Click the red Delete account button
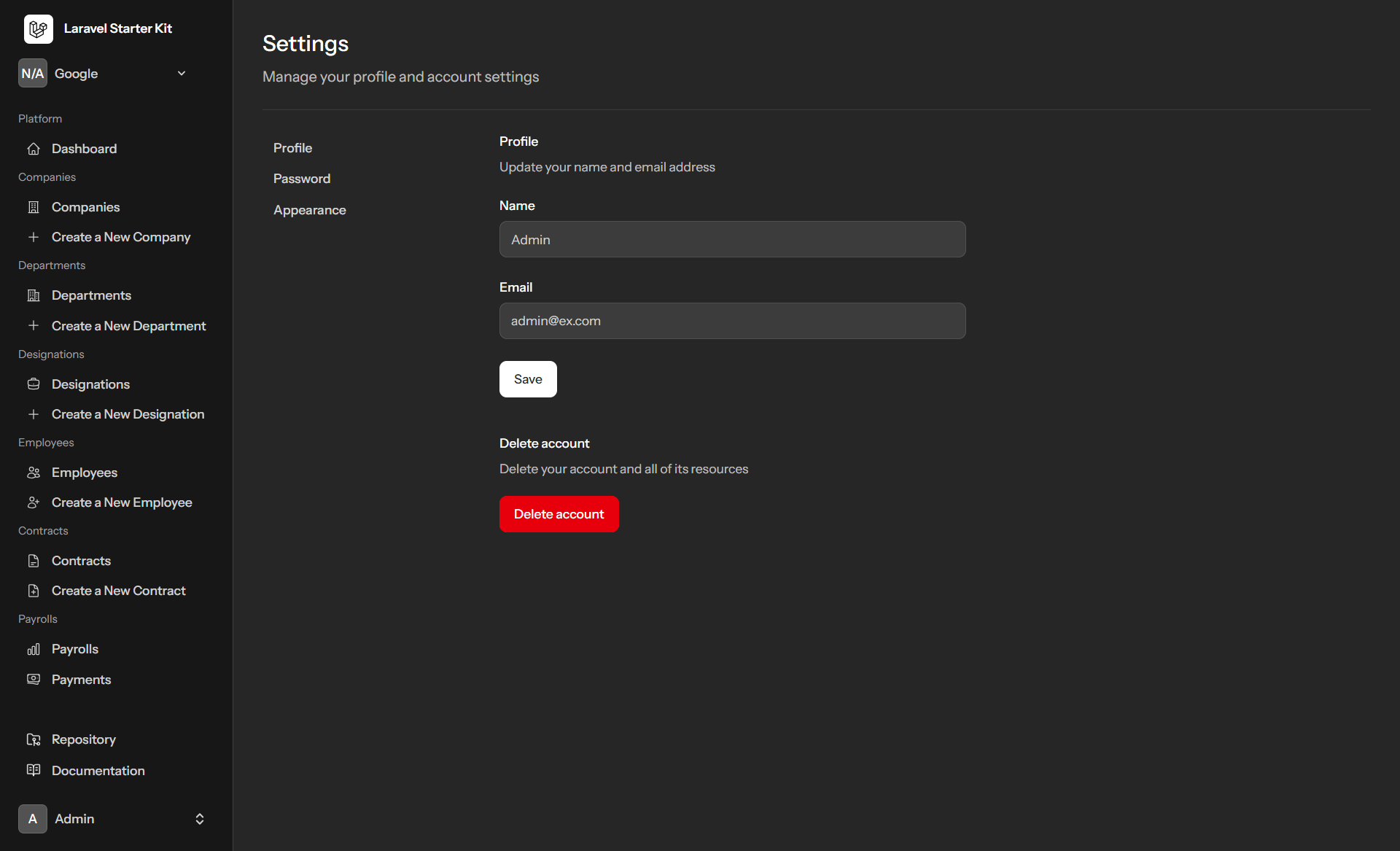This screenshot has width=1400, height=851. (559, 514)
